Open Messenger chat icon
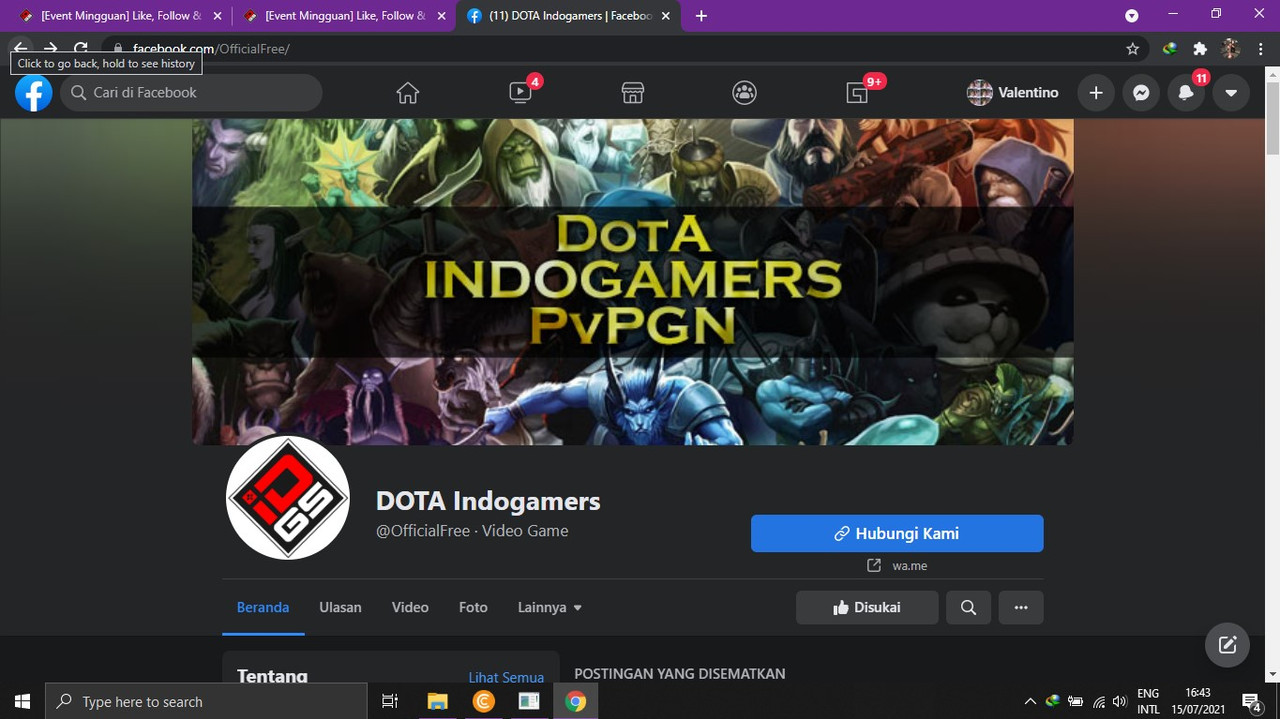 pos(1141,93)
